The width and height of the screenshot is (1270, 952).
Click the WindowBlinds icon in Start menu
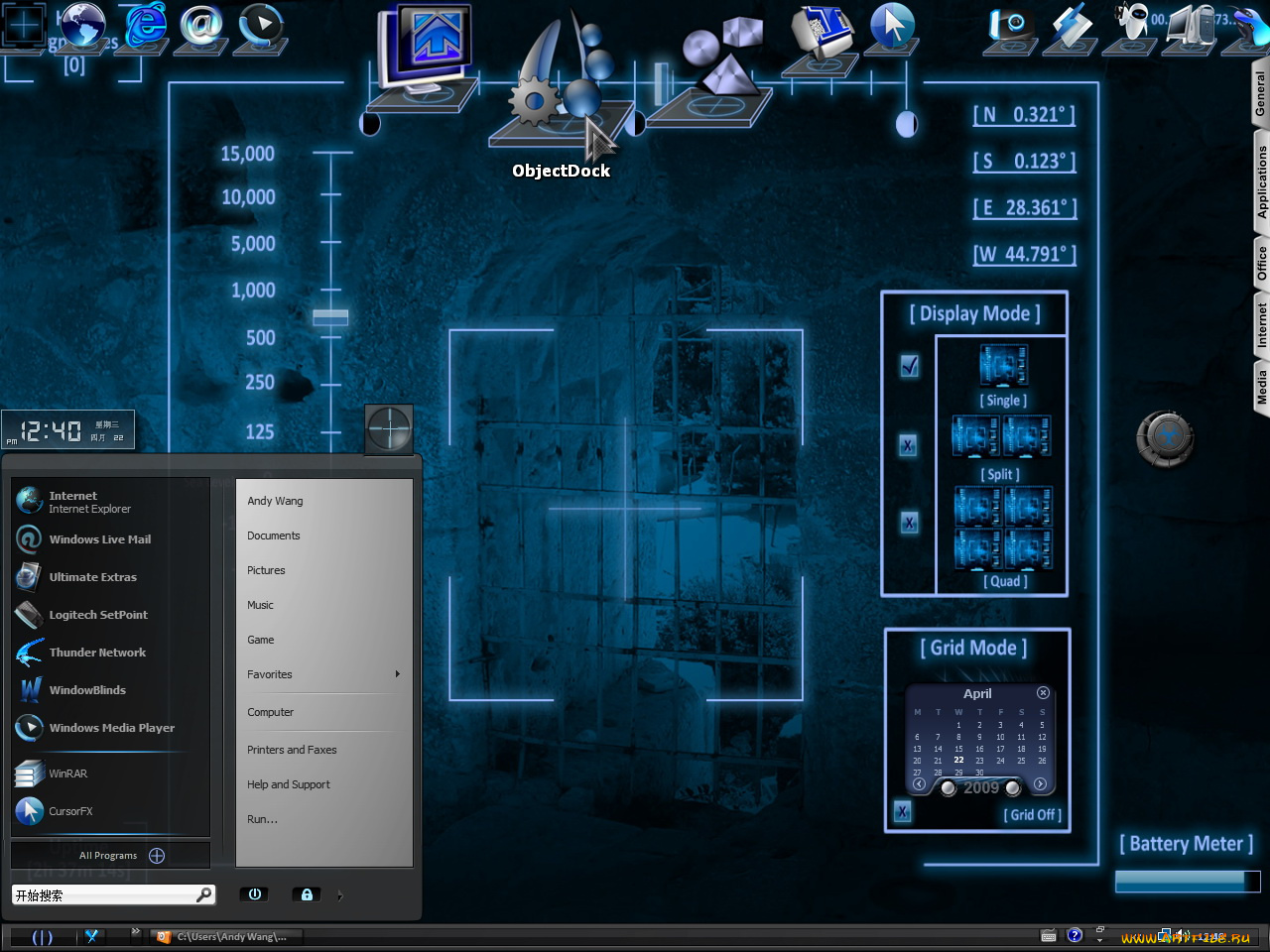pos(31,690)
